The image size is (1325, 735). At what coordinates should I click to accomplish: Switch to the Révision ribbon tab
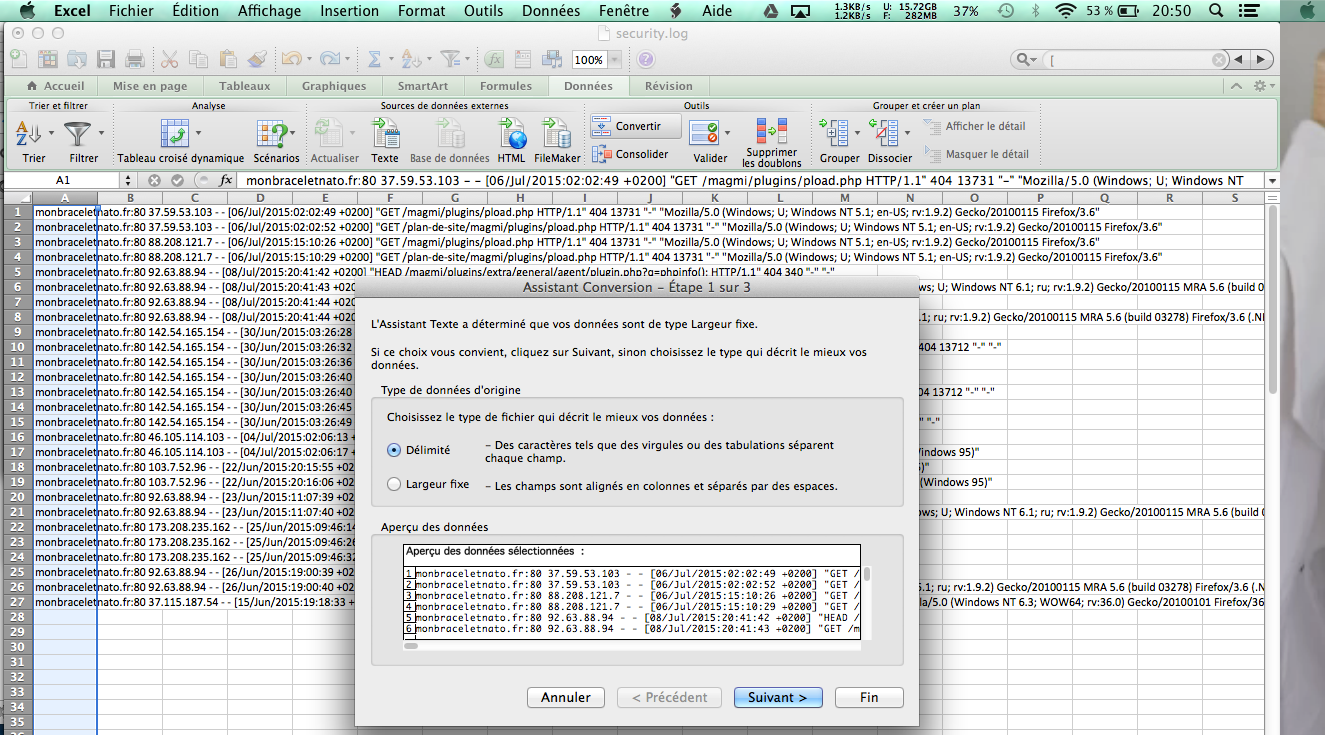point(669,86)
